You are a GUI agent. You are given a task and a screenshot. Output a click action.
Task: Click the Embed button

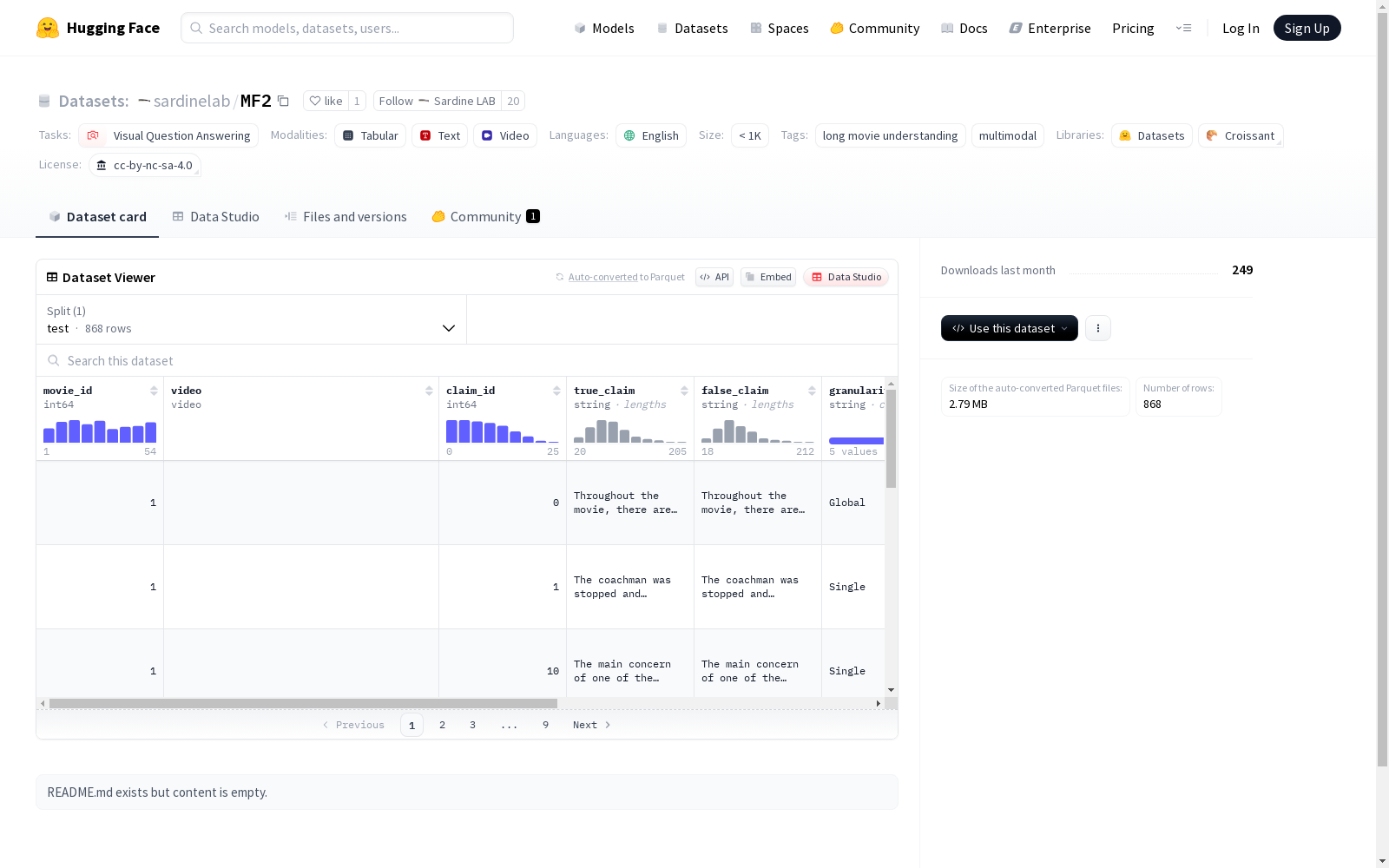click(768, 277)
